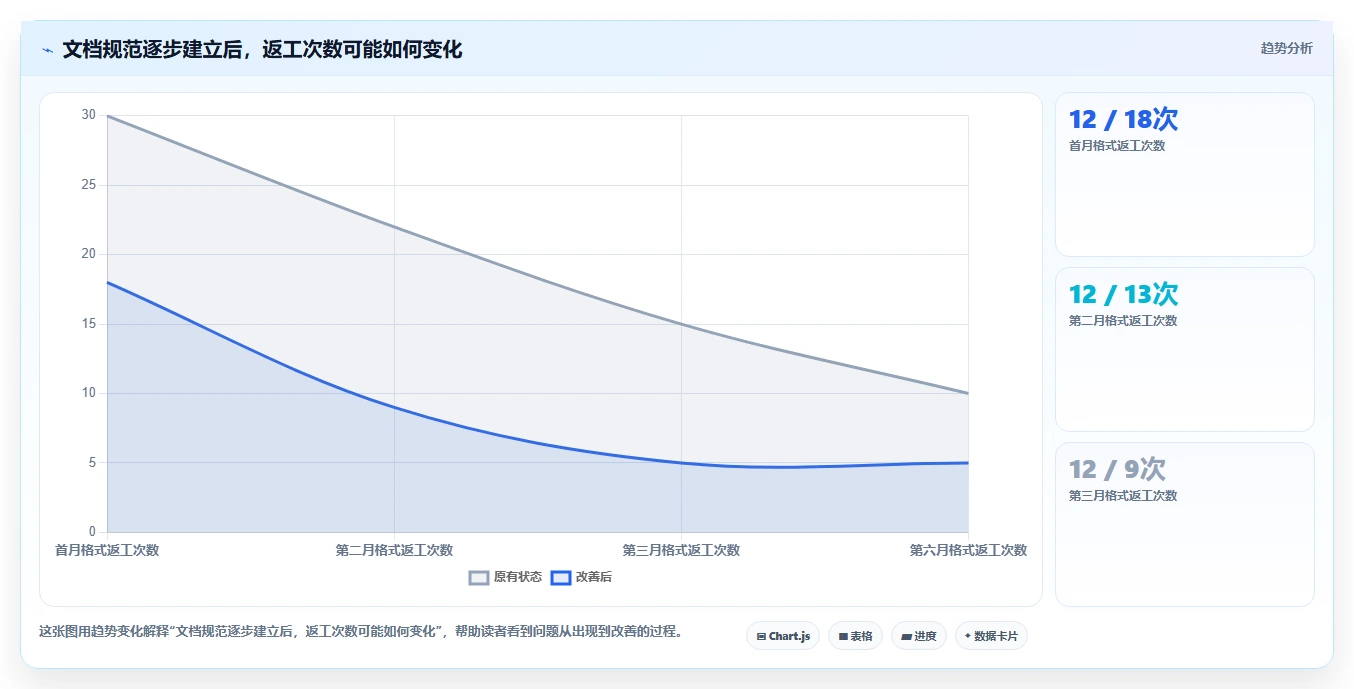Open the 12 / 18次 data card
The width and height of the screenshot is (1354, 689).
pos(1184,175)
